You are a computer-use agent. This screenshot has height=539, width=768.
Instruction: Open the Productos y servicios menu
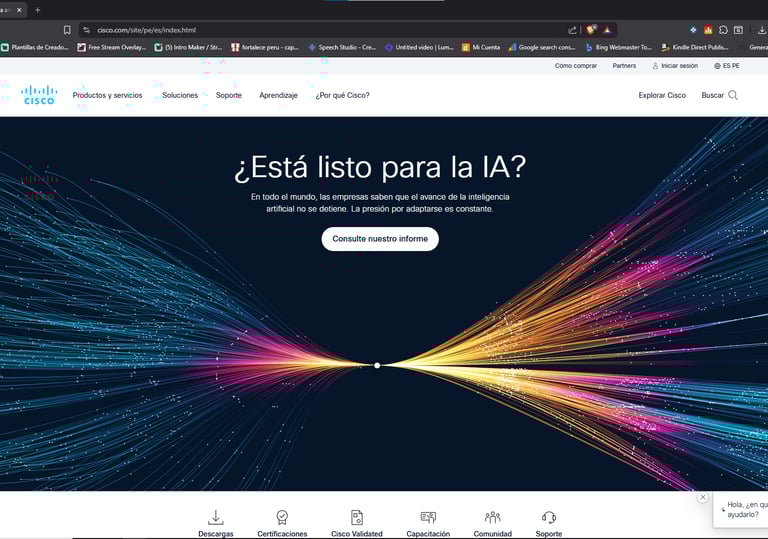tap(107, 95)
